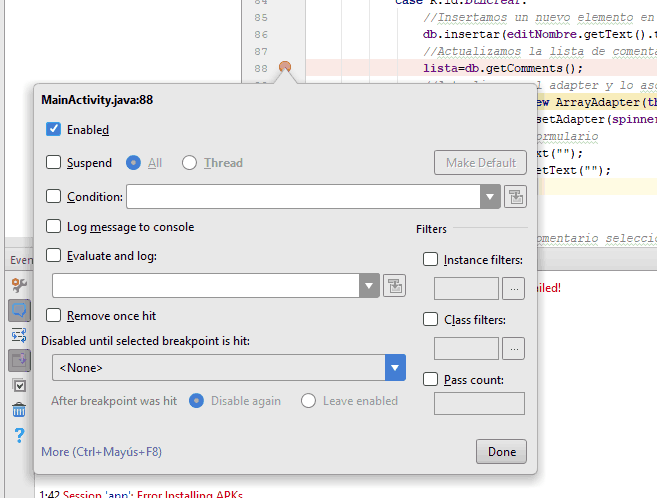657x498 pixels.
Task: Click the //Insertamos un nuevo elemento comment
Action: pos(540,18)
